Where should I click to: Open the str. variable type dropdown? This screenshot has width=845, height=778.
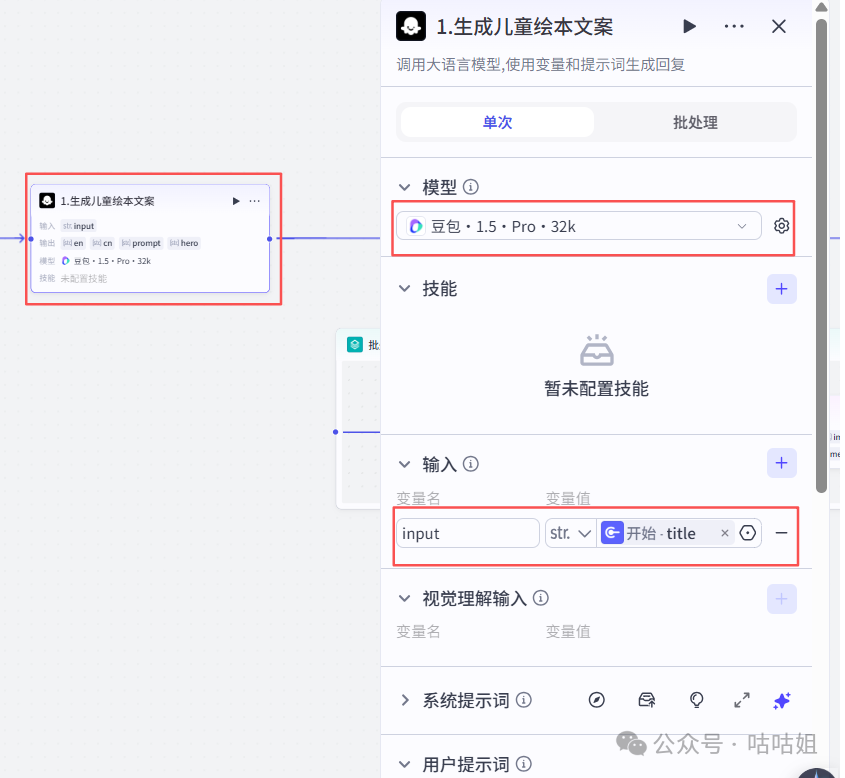click(570, 533)
